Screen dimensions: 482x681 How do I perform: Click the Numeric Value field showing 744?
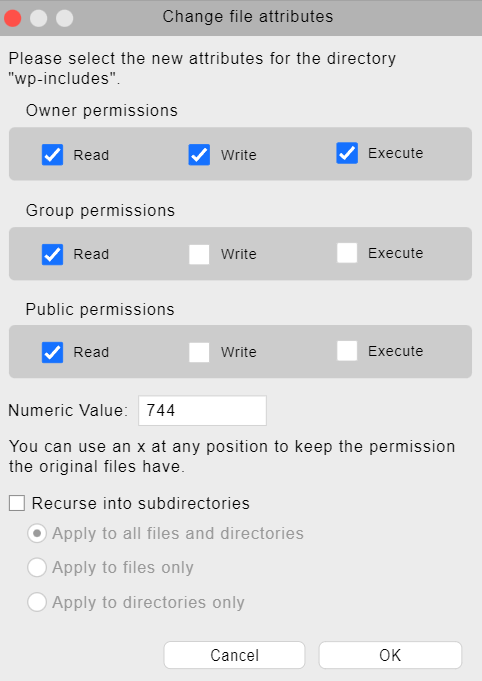click(x=202, y=410)
